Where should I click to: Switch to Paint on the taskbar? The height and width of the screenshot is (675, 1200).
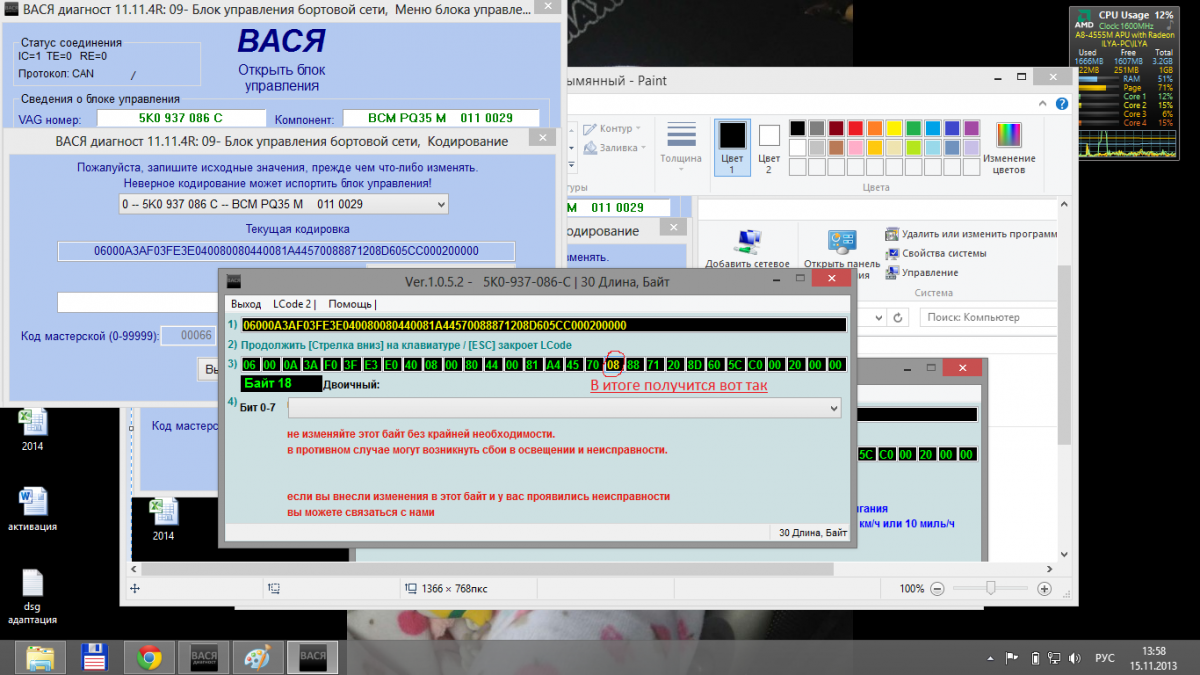pyautogui.click(x=259, y=657)
